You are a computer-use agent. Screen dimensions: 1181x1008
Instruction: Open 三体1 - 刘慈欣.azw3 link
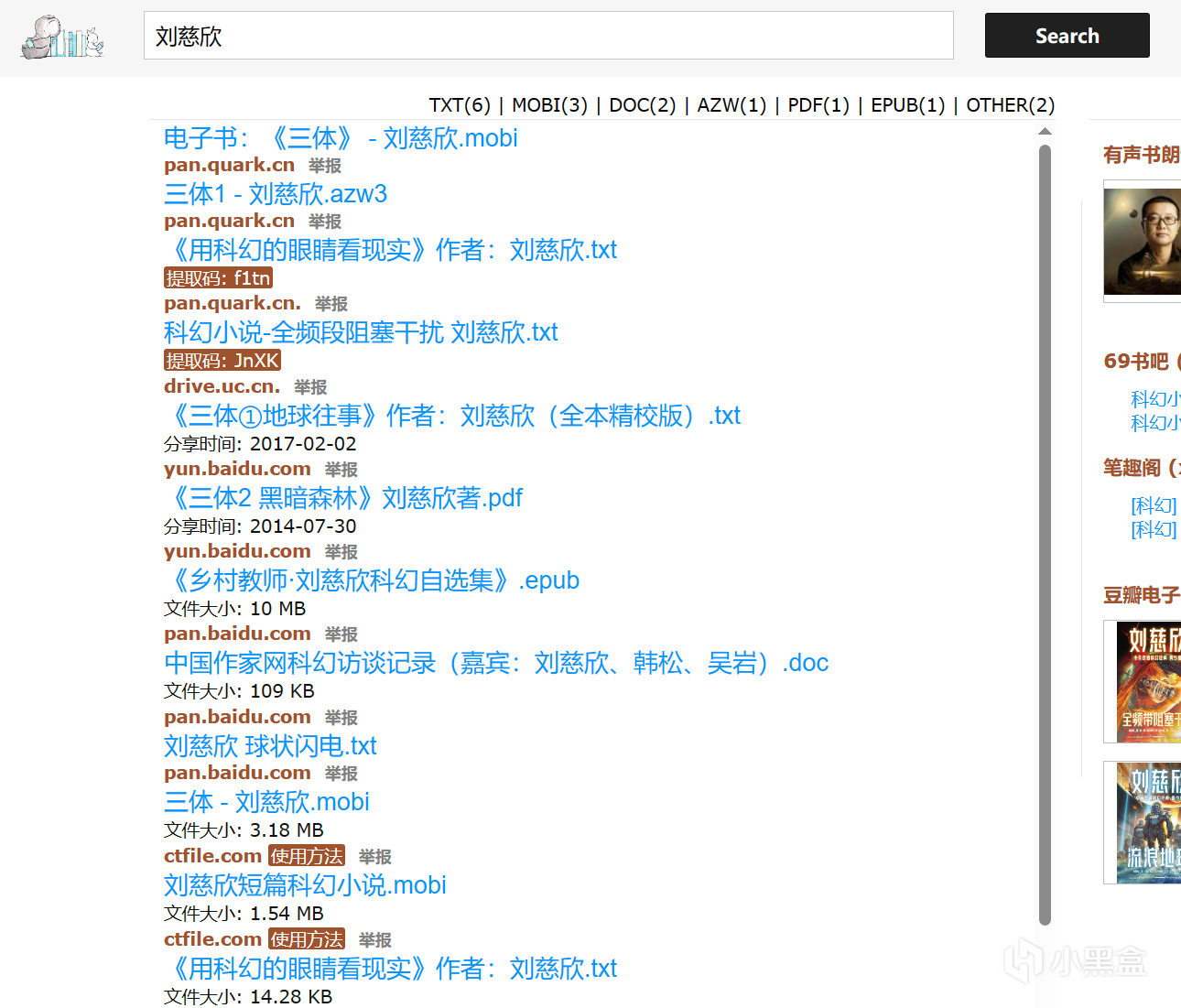[x=276, y=194]
